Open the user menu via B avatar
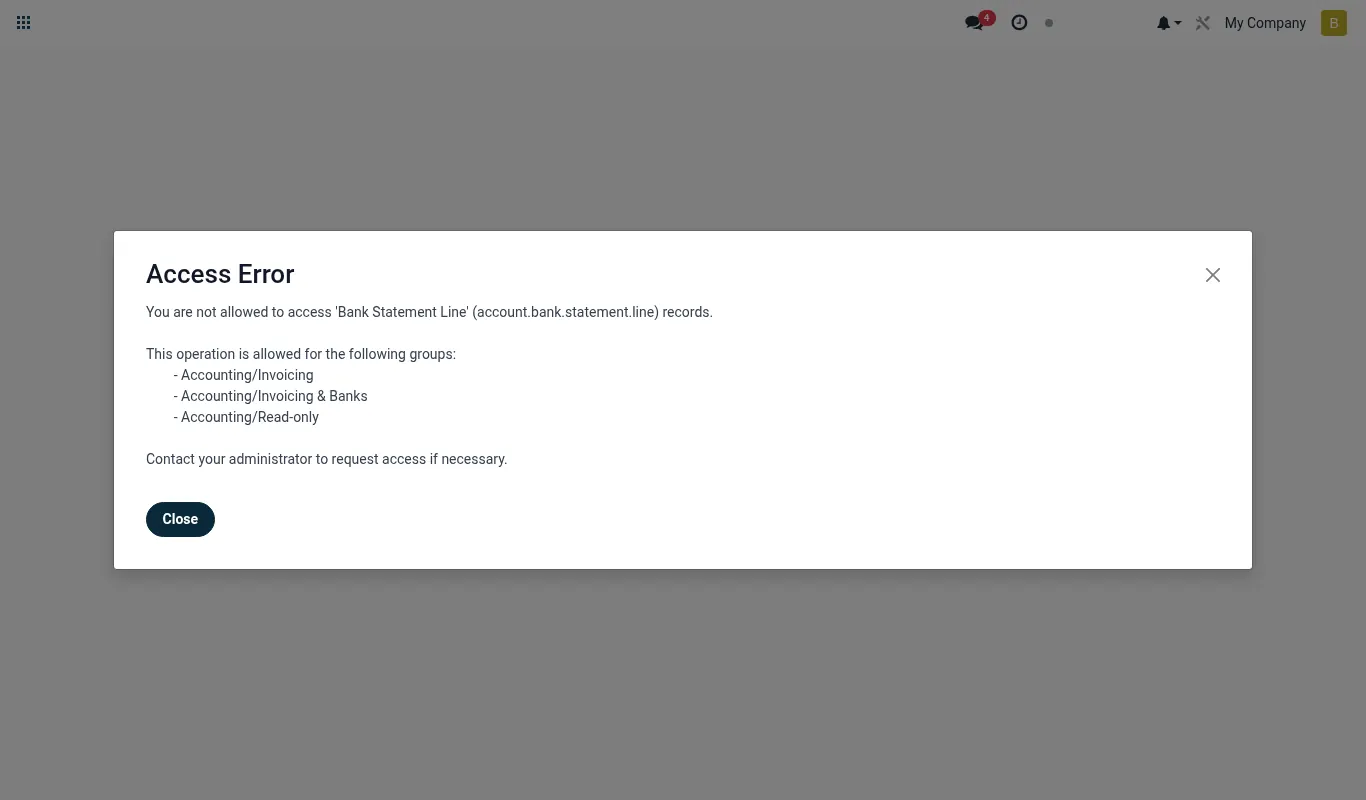1366x800 pixels. point(1334,23)
